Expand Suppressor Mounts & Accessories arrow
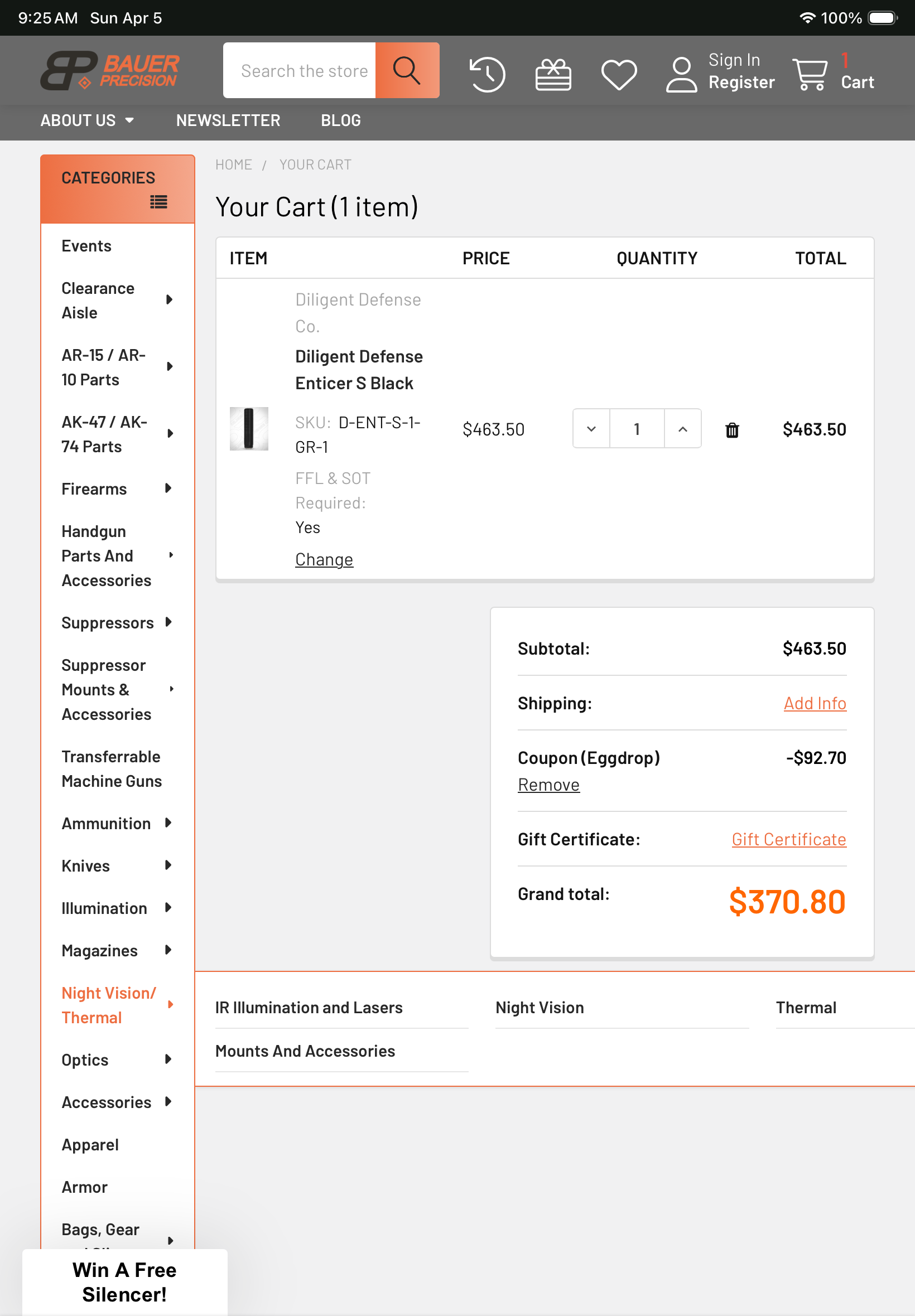 (x=171, y=689)
